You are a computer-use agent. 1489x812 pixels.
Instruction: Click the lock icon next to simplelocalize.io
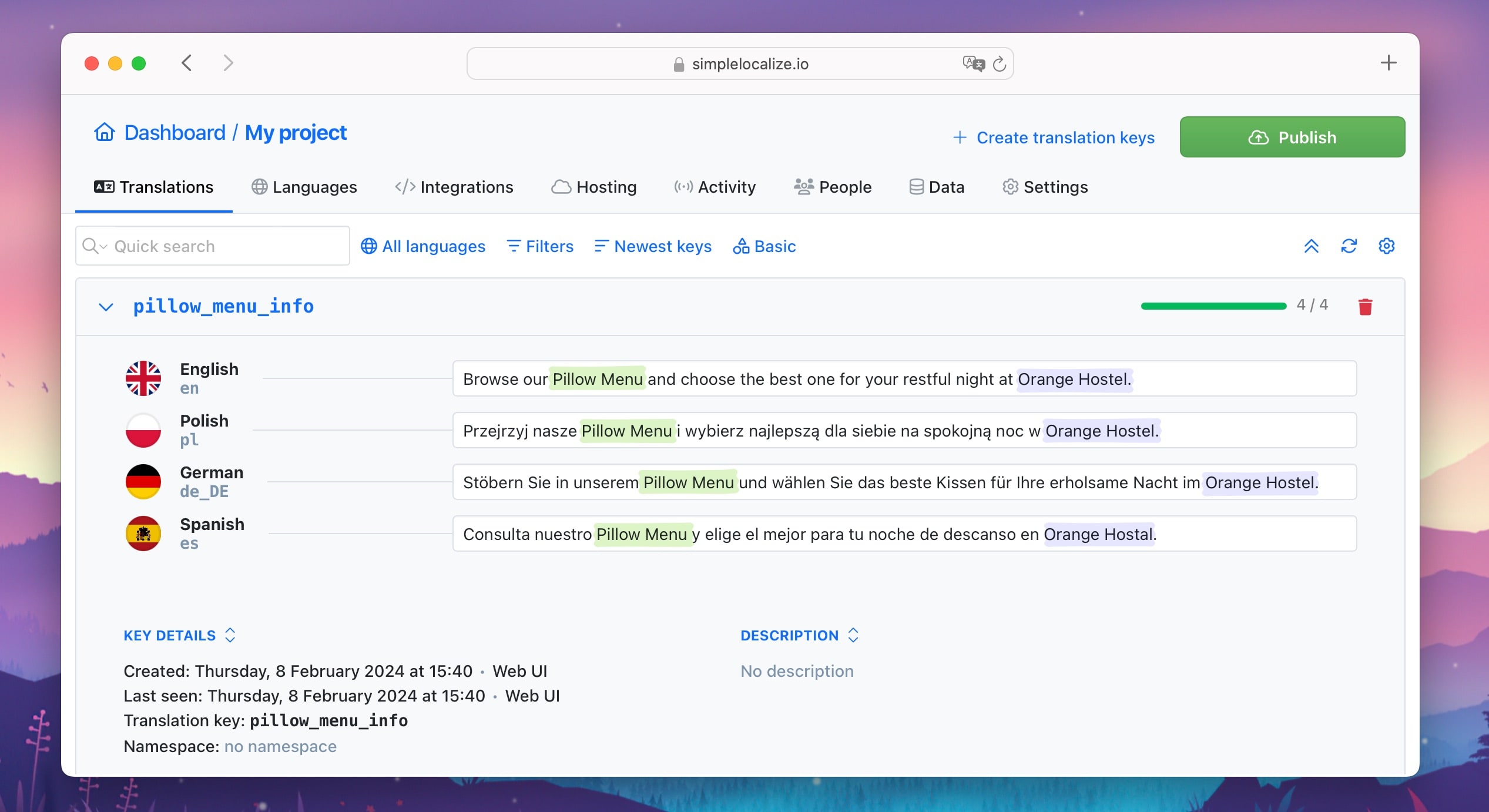point(679,64)
